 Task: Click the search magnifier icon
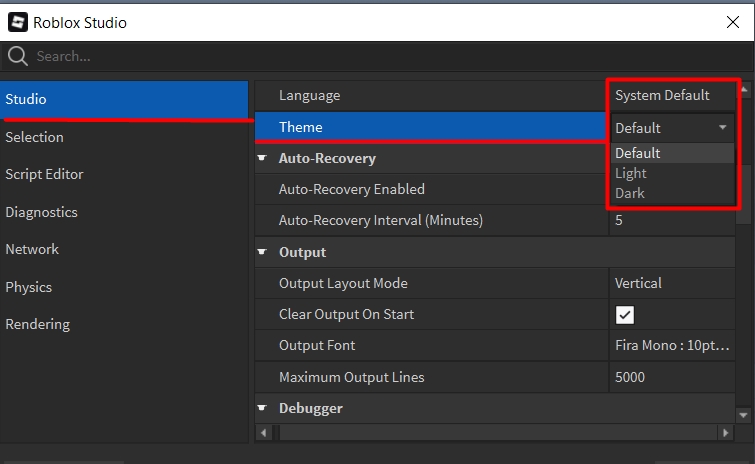[18, 56]
